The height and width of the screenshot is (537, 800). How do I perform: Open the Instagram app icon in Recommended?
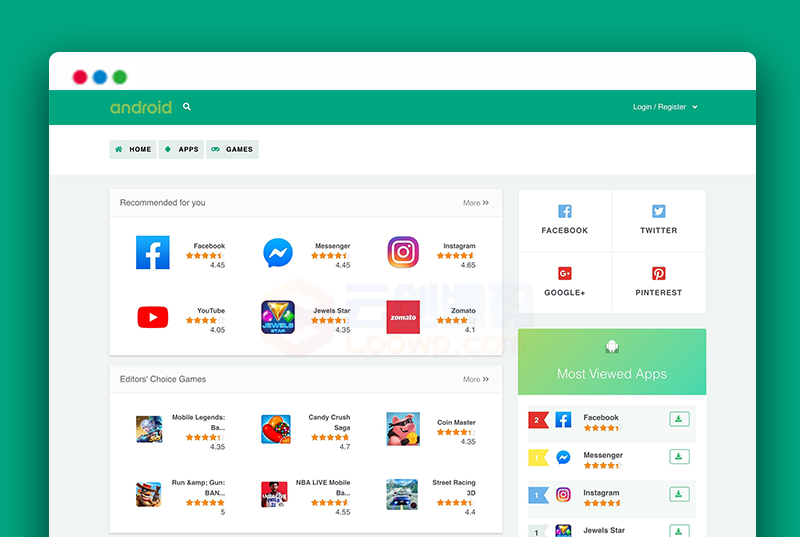tap(403, 252)
